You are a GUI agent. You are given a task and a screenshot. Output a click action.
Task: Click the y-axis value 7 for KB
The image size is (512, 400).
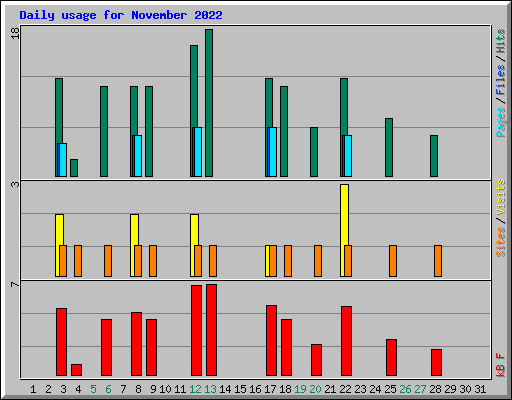(x=15, y=284)
